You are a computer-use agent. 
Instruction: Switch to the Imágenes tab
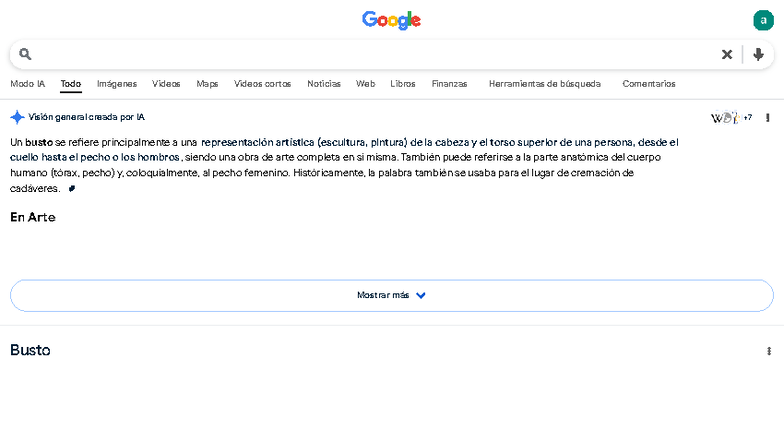116,84
